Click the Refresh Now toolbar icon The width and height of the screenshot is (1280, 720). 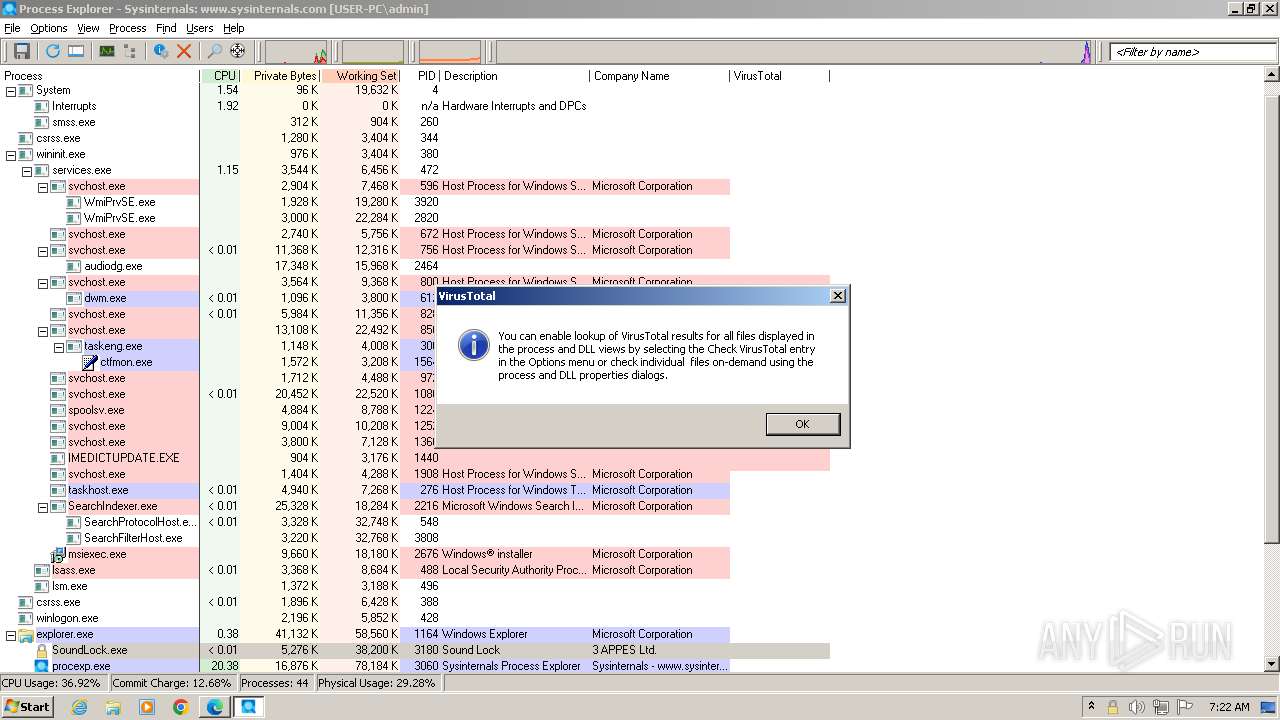[x=52, y=51]
